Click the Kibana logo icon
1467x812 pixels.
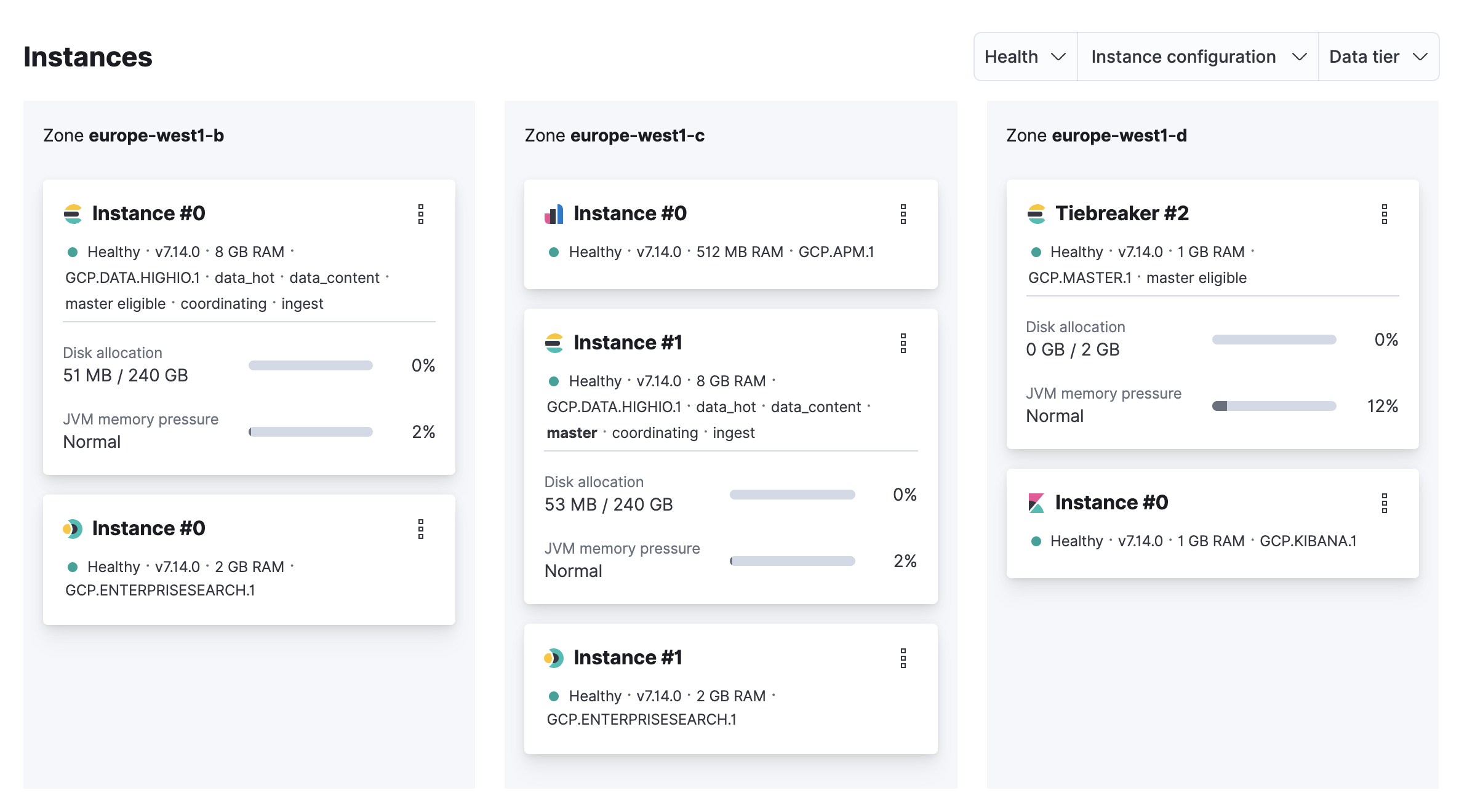1036,503
